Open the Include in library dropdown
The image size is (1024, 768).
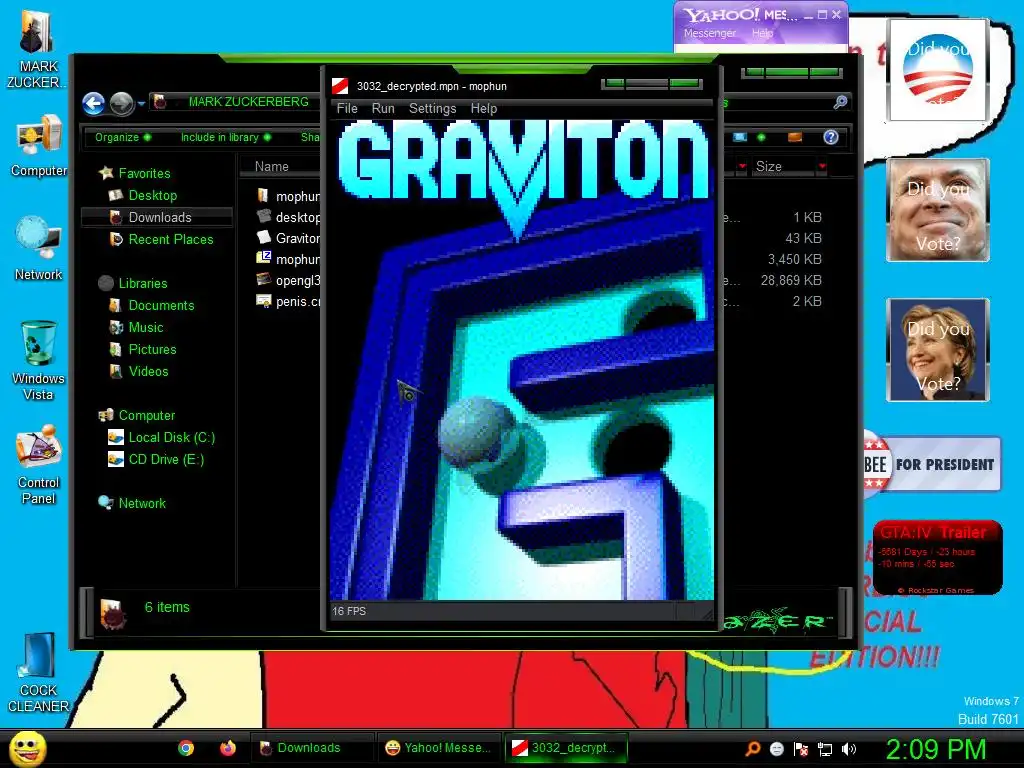tap(225, 137)
